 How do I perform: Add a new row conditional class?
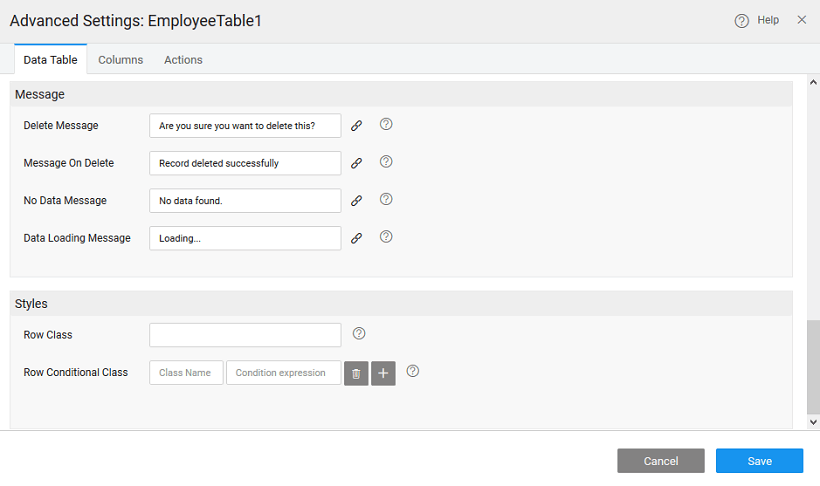coord(384,373)
